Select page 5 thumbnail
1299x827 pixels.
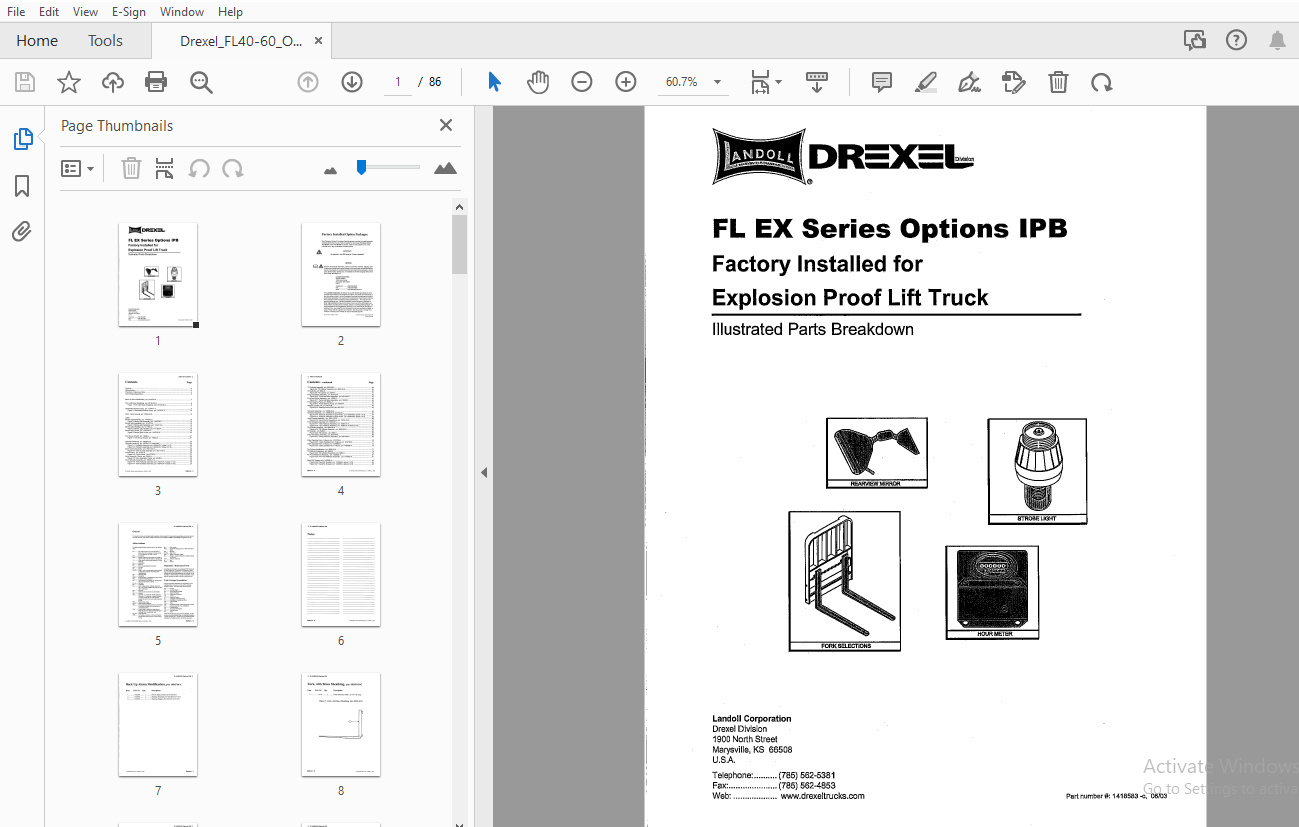(158, 575)
